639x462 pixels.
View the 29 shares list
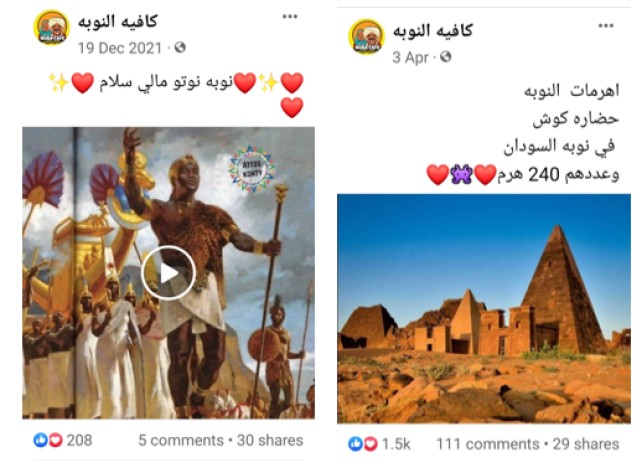(x=586, y=444)
